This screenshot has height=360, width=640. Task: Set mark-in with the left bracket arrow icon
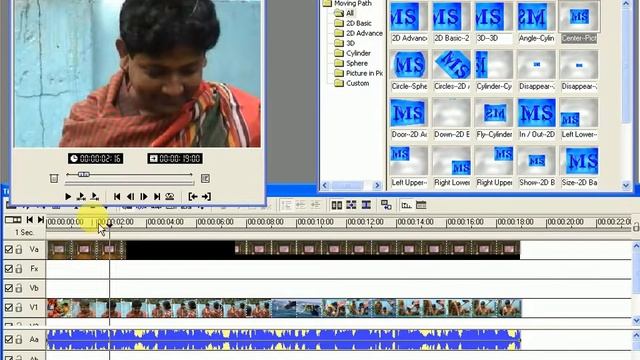point(193,197)
